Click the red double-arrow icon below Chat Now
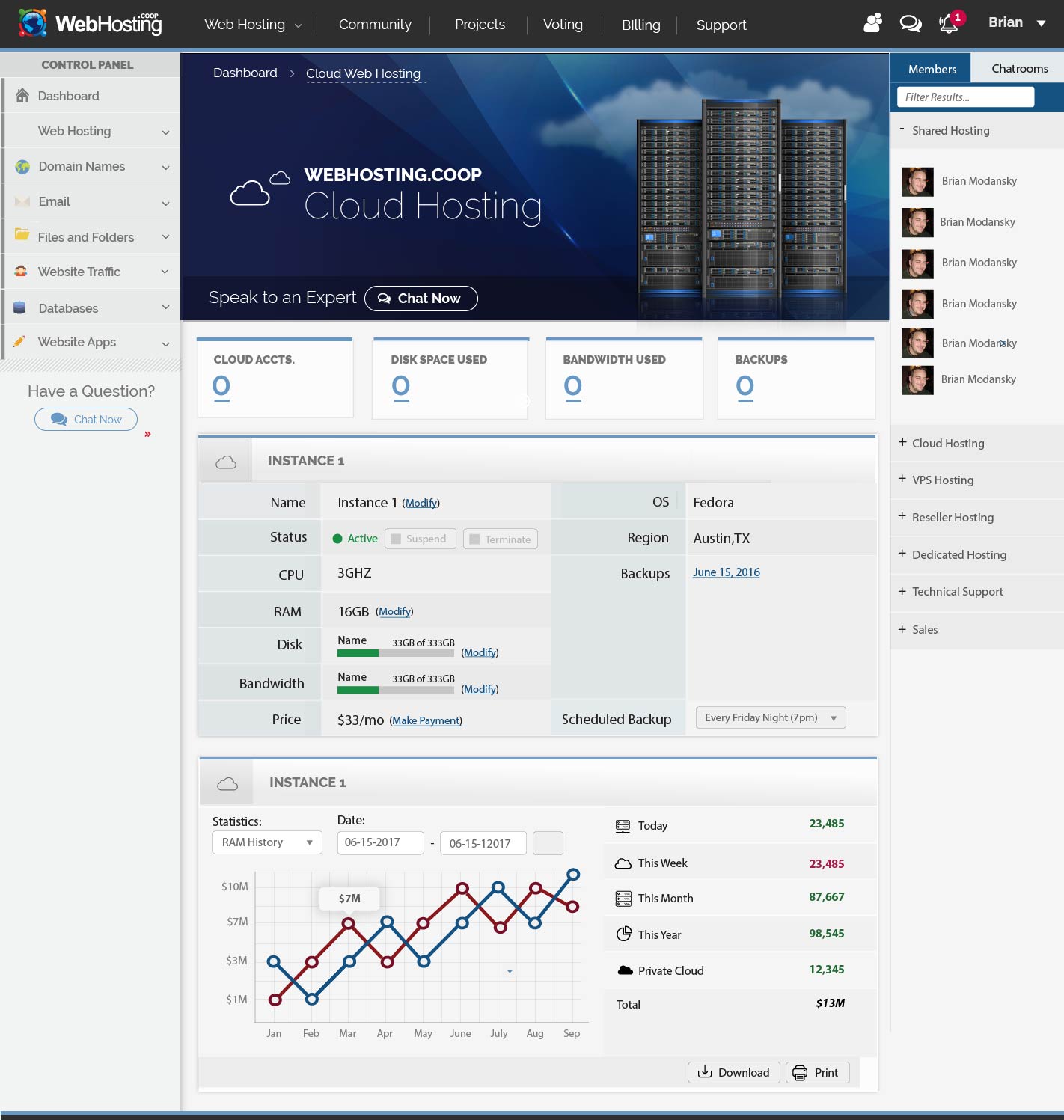Screen dimensions: 1064x1120 [x=147, y=434]
